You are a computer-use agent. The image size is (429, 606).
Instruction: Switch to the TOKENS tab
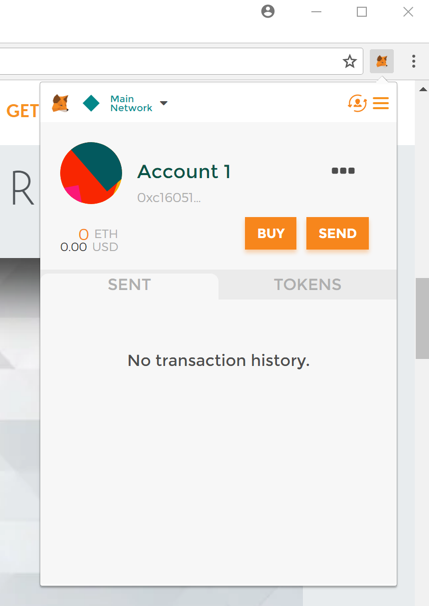coord(308,285)
